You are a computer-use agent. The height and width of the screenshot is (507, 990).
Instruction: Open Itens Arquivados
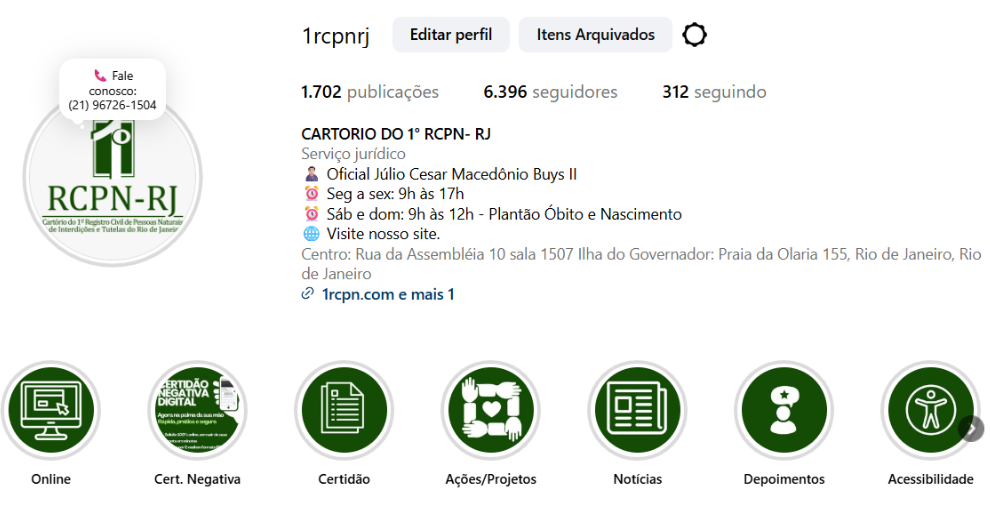[595, 35]
